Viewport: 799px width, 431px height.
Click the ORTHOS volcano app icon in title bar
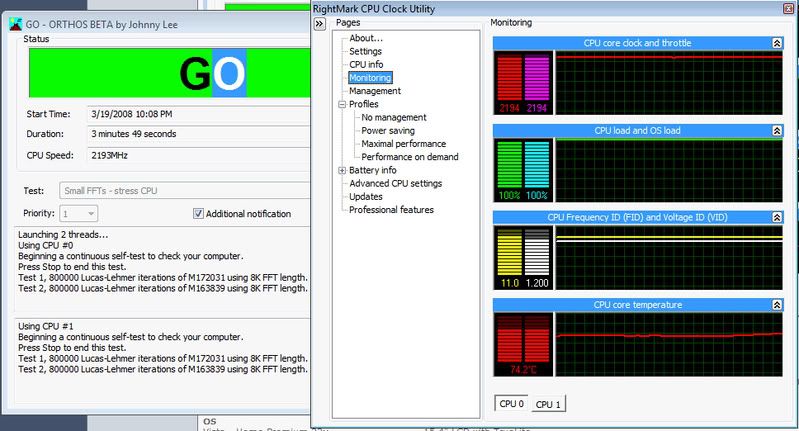[15, 24]
